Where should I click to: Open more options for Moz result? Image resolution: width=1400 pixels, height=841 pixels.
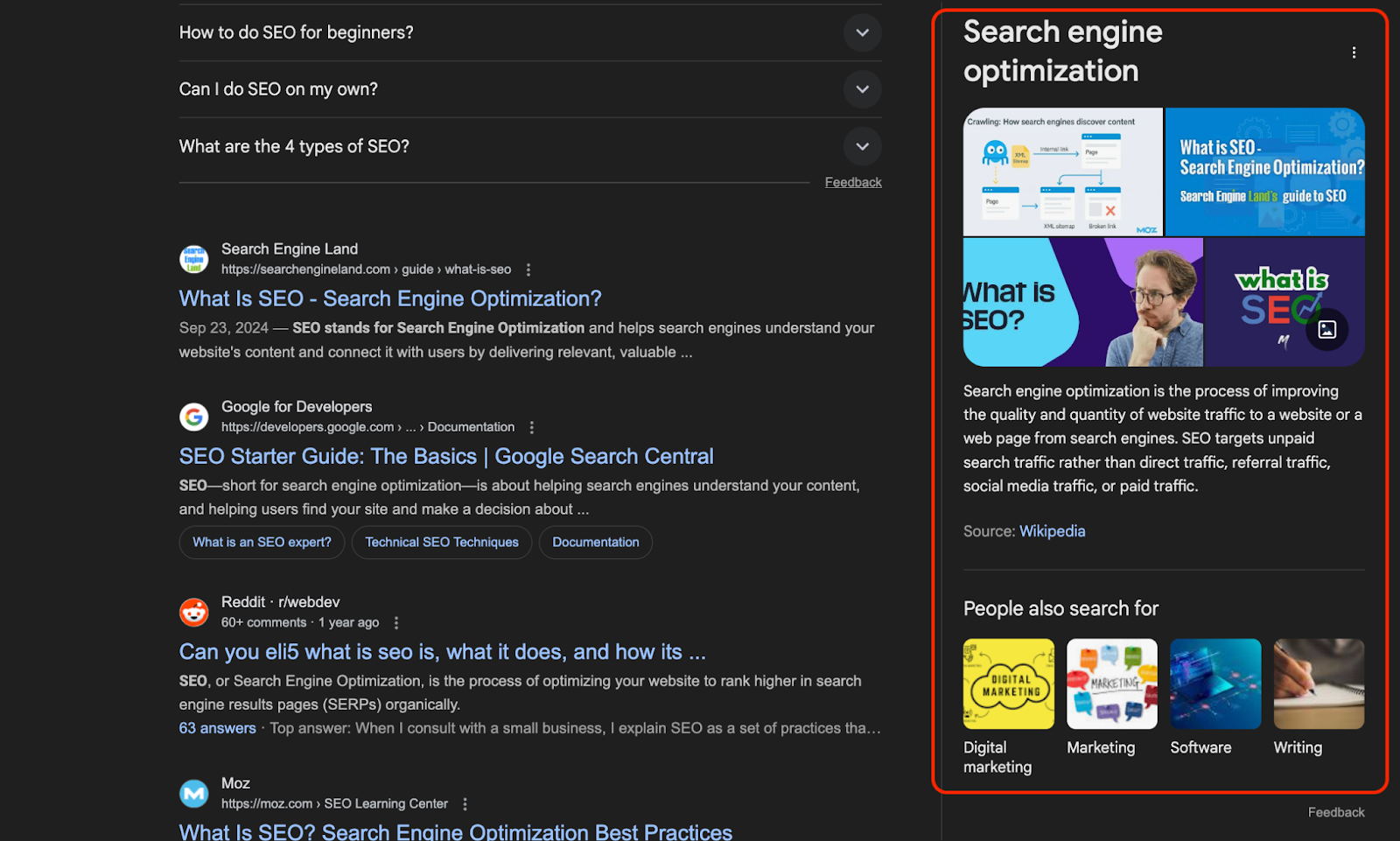click(465, 803)
